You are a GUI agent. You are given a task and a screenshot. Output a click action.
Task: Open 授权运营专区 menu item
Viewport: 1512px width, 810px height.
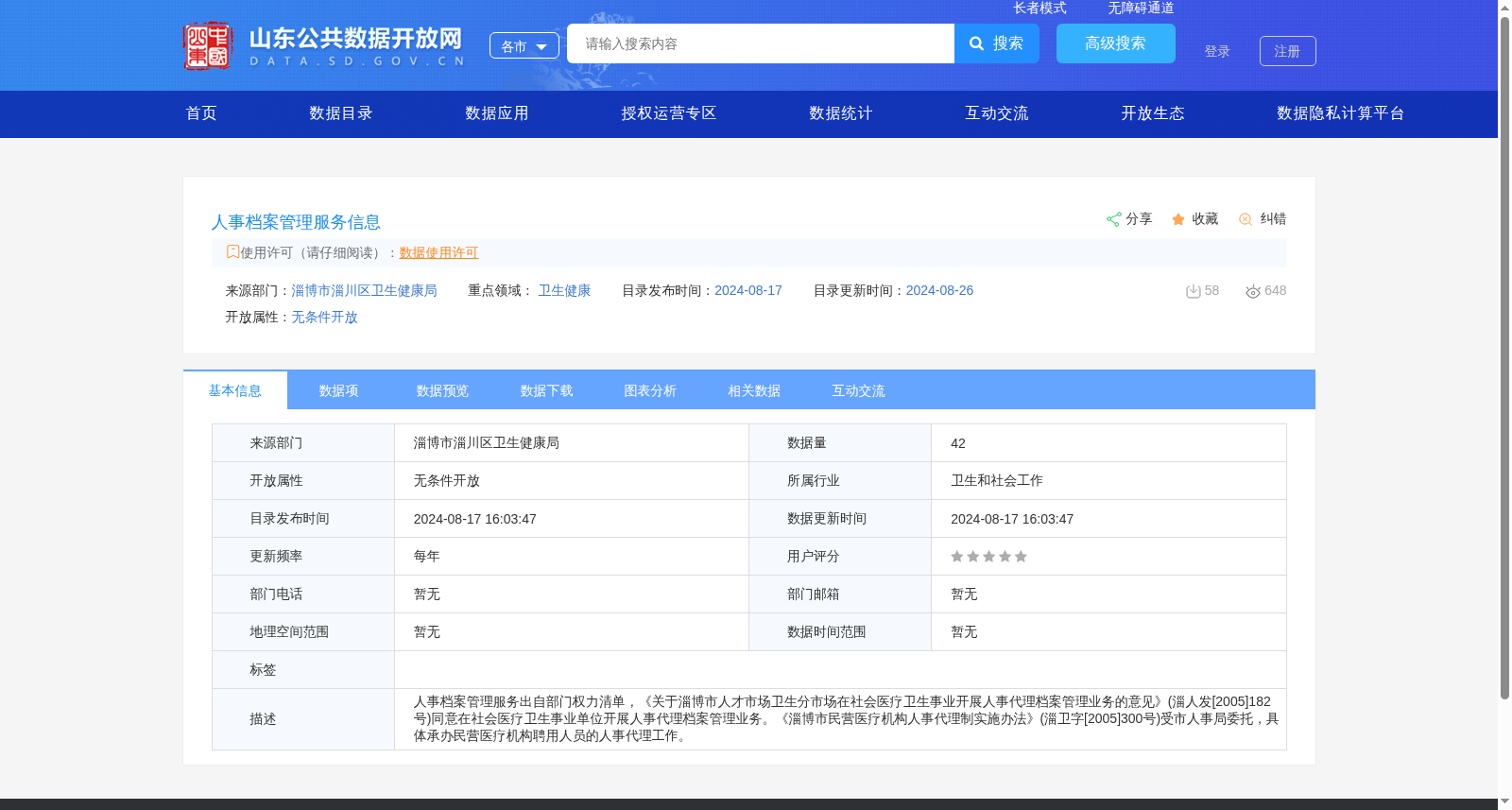[x=669, y=113]
